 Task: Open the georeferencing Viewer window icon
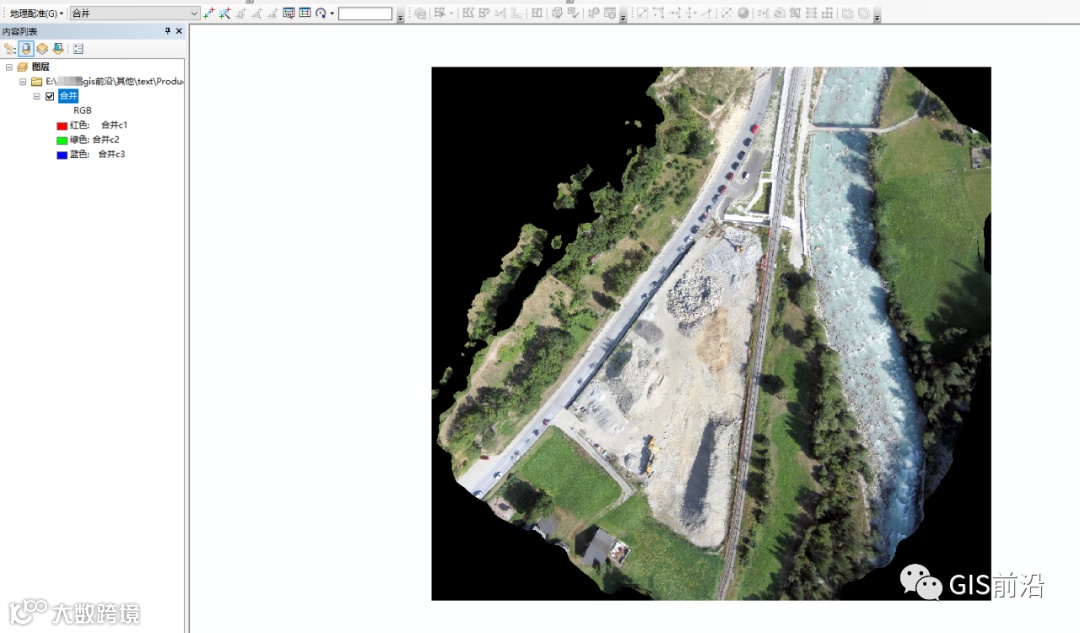(289, 13)
